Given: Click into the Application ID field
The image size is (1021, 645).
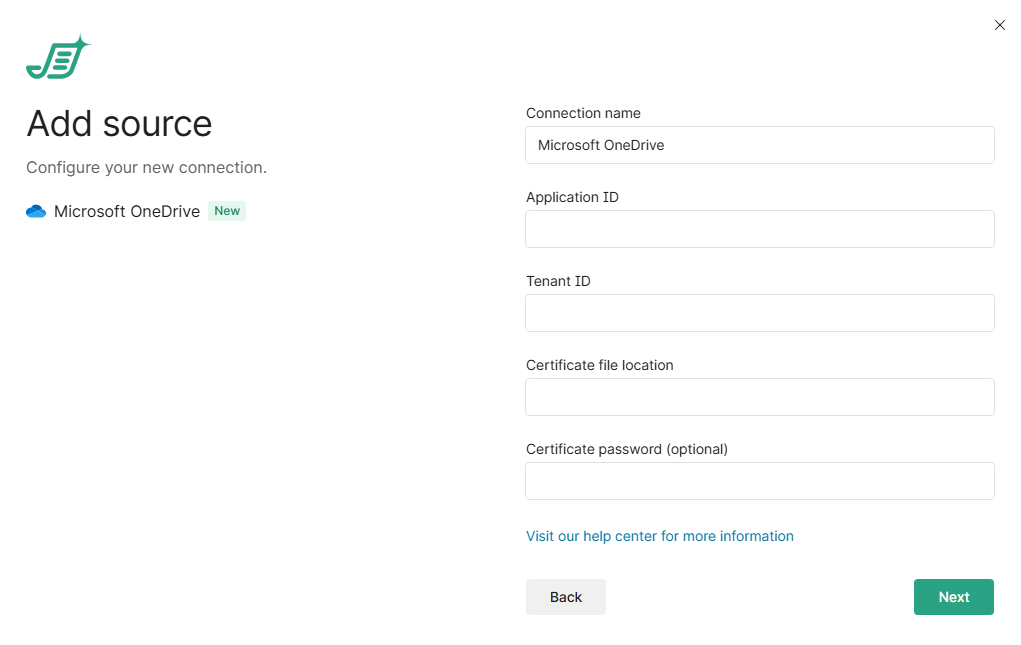Looking at the screenshot, I should click(759, 229).
